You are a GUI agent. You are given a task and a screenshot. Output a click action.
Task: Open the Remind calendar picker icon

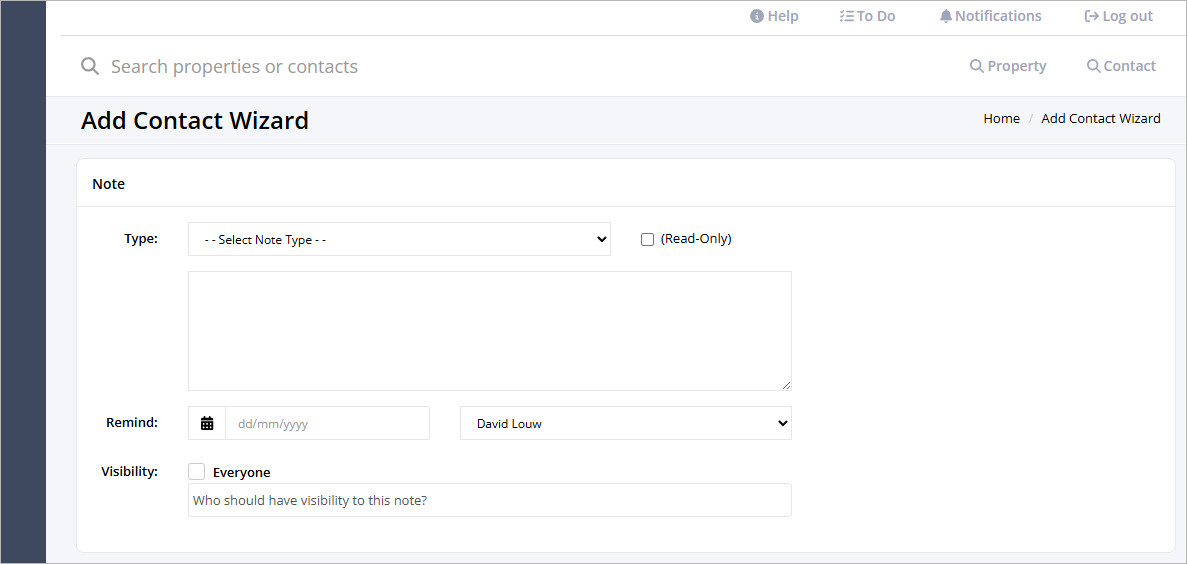coord(207,423)
